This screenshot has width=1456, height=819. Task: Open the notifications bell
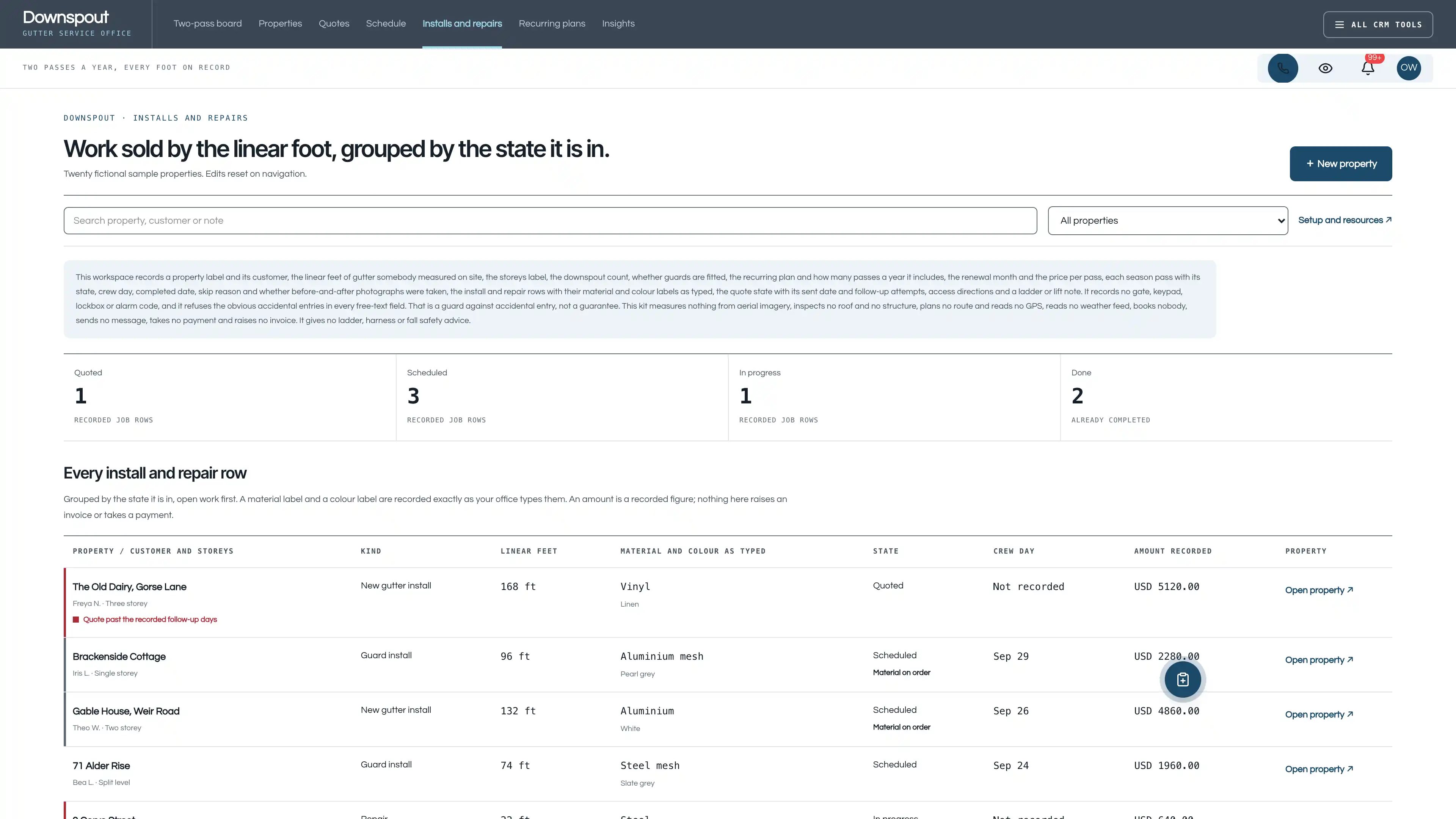1367,68
